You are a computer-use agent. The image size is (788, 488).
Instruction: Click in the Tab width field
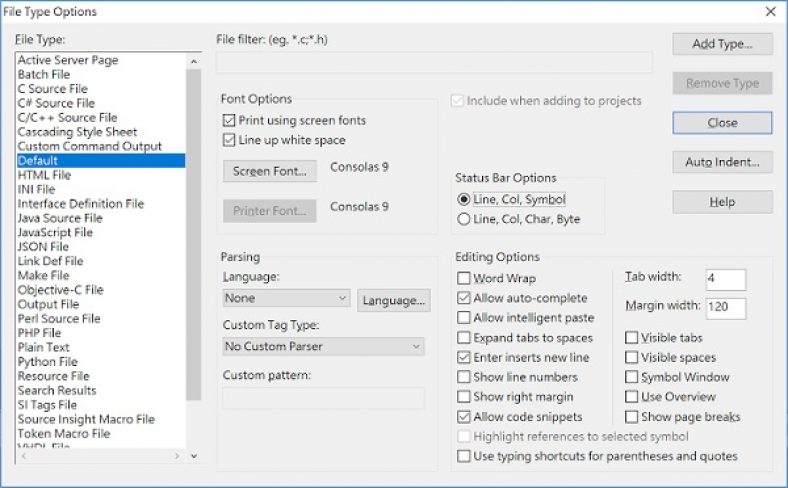[725, 279]
